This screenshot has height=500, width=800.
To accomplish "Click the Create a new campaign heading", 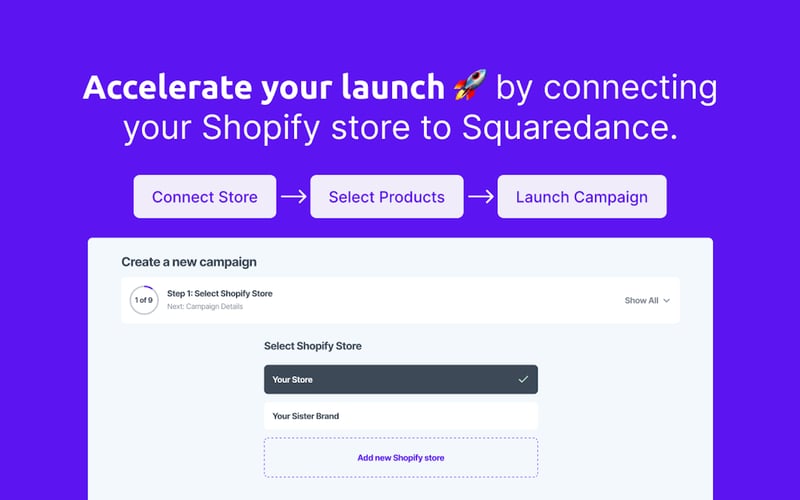I will coord(189,262).
